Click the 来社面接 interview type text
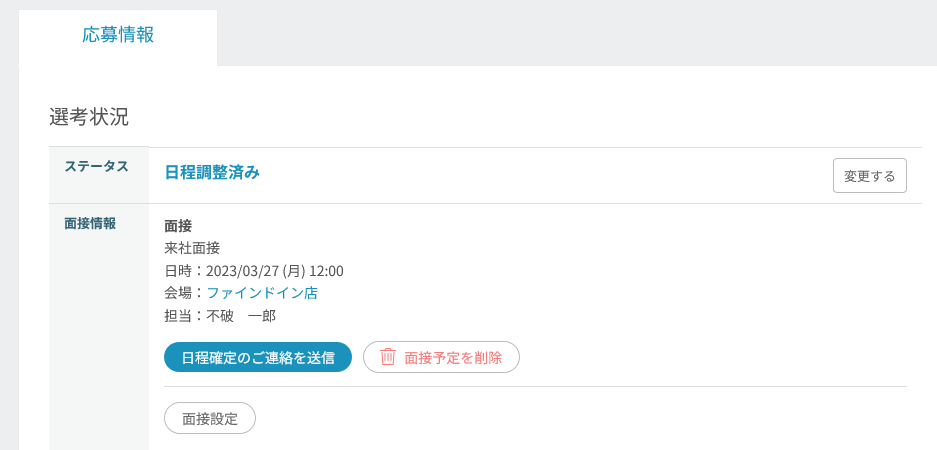The width and height of the screenshot is (937, 450). tap(192, 248)
